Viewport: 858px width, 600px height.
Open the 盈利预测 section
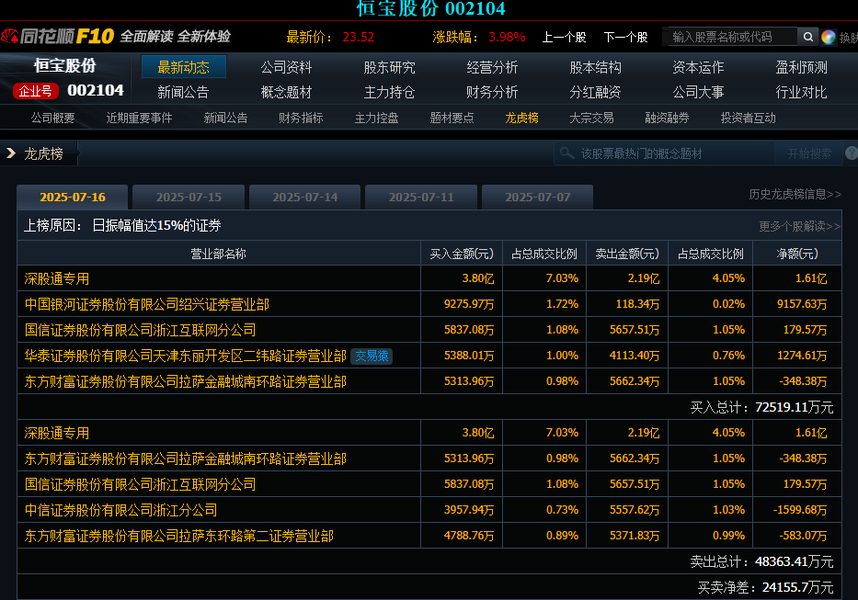[x=801, y=67]
